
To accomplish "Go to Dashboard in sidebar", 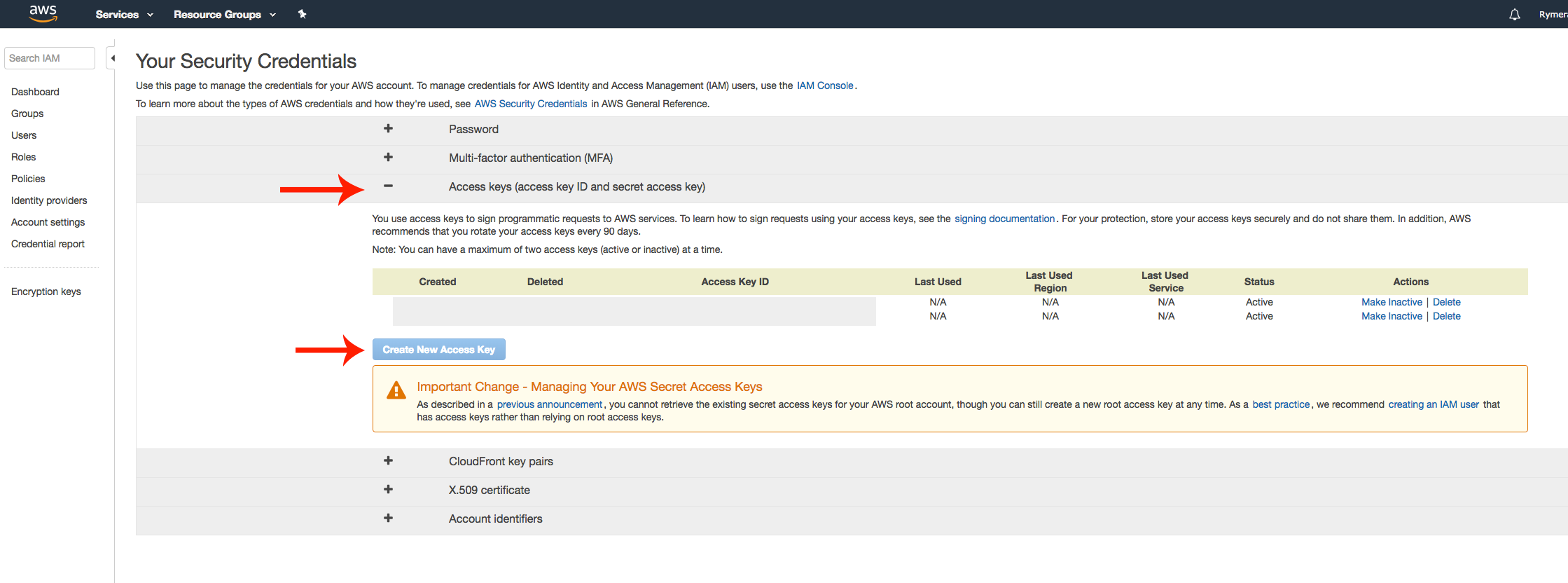I will click(35, 92).
